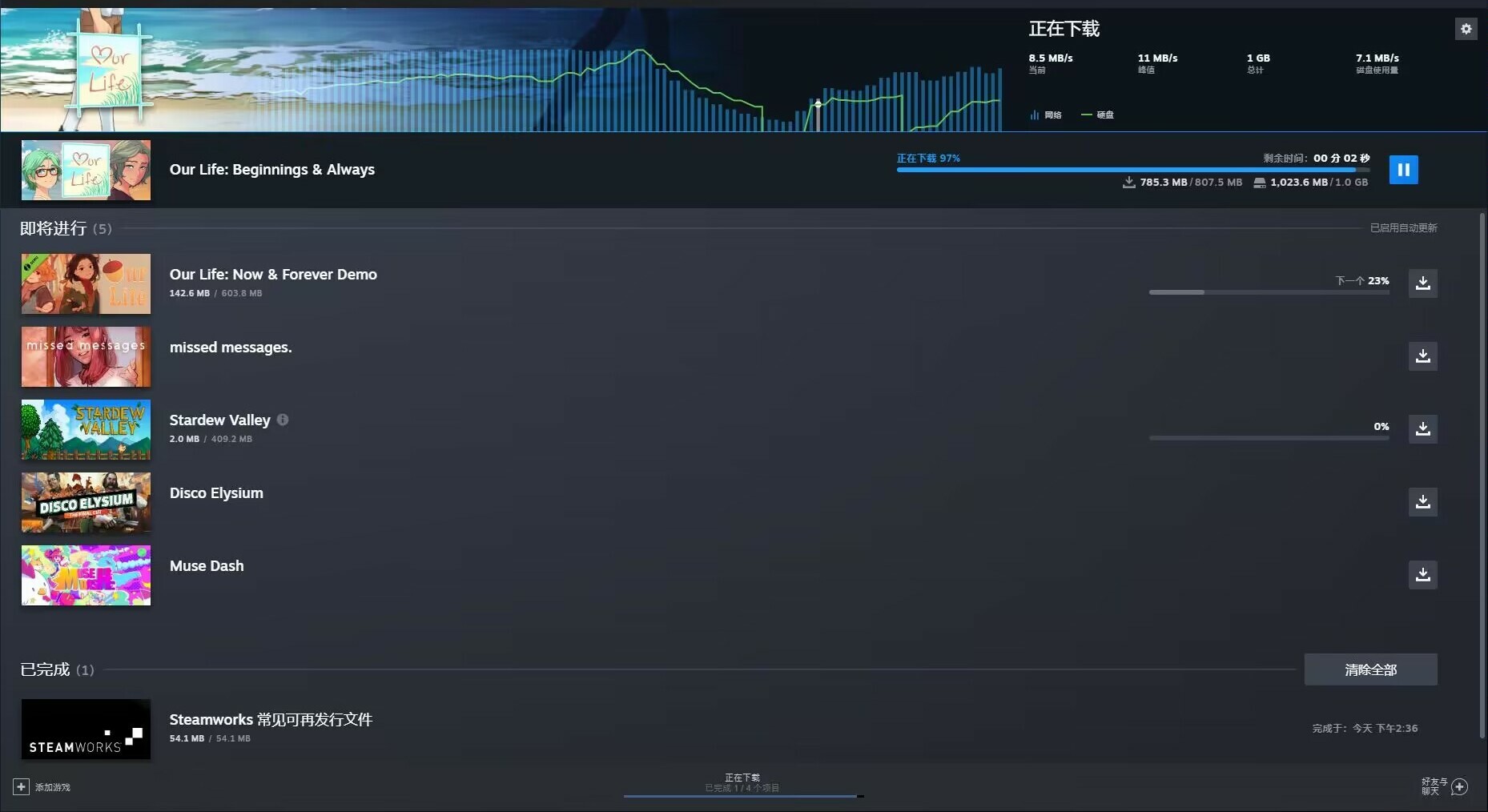Click the Stardew Valley info icon
The height and width of the screenshot is (812, 1488).
point(283,420)
